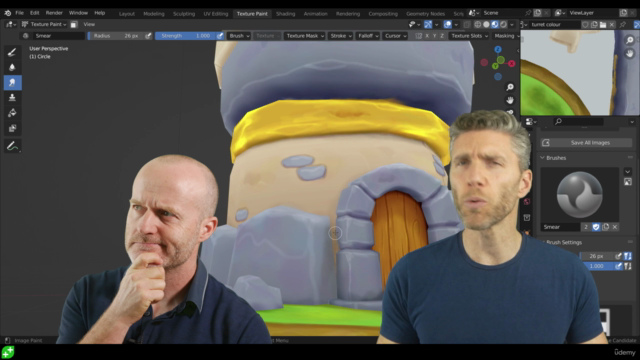Click the image folder open icon
Screen dimensions: 640x360
click(603, 24)
